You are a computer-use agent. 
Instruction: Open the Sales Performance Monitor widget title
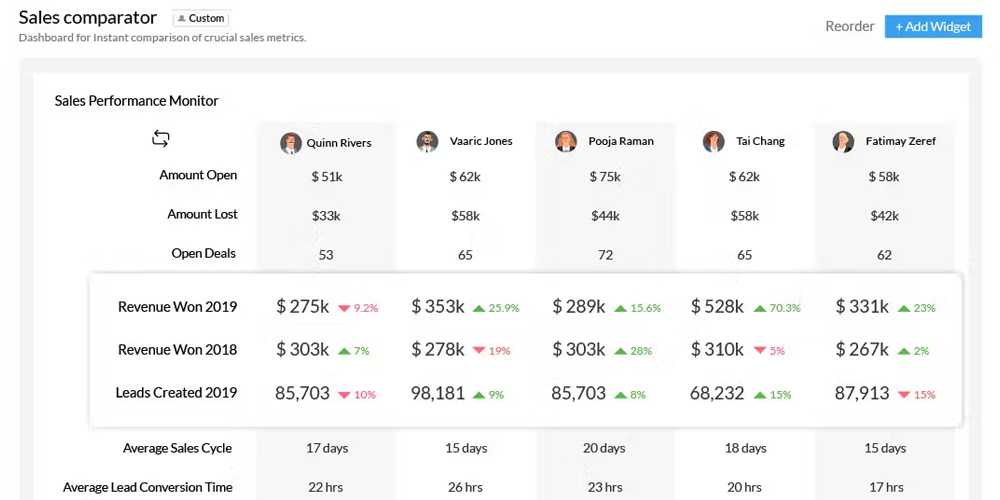coord(136,100)
